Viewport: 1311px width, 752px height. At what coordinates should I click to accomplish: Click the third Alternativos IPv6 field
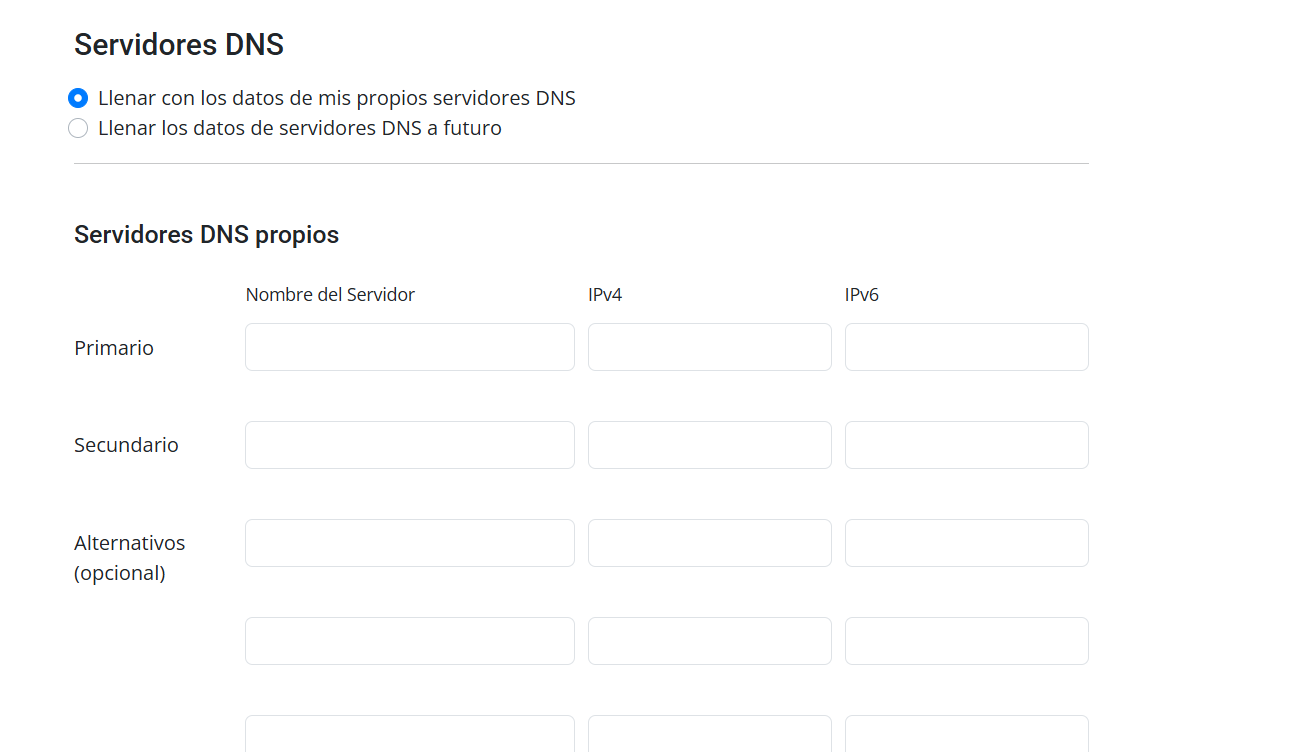pos(967,734)
